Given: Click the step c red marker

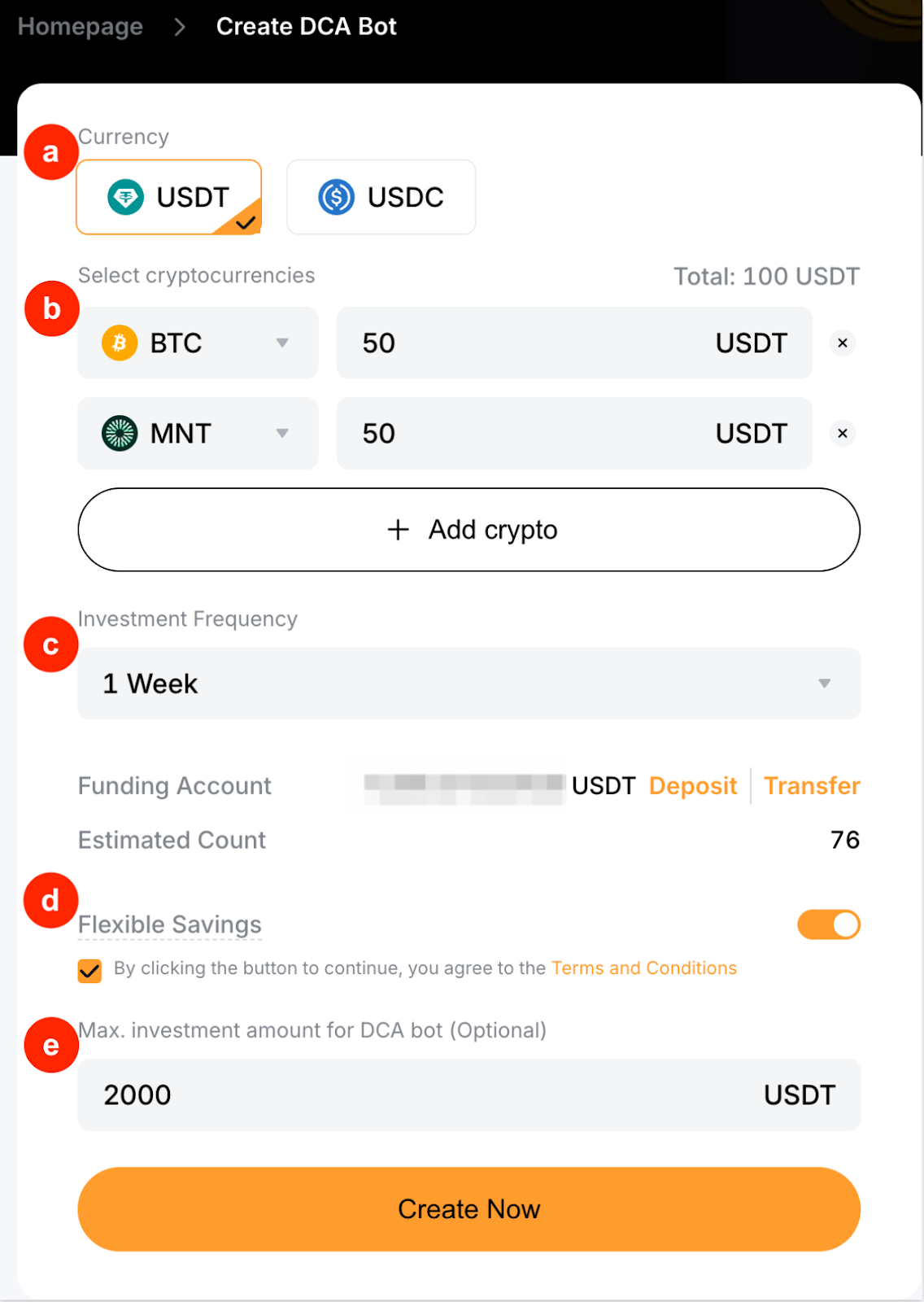Looking at the screenshot, I should (50, 644).
